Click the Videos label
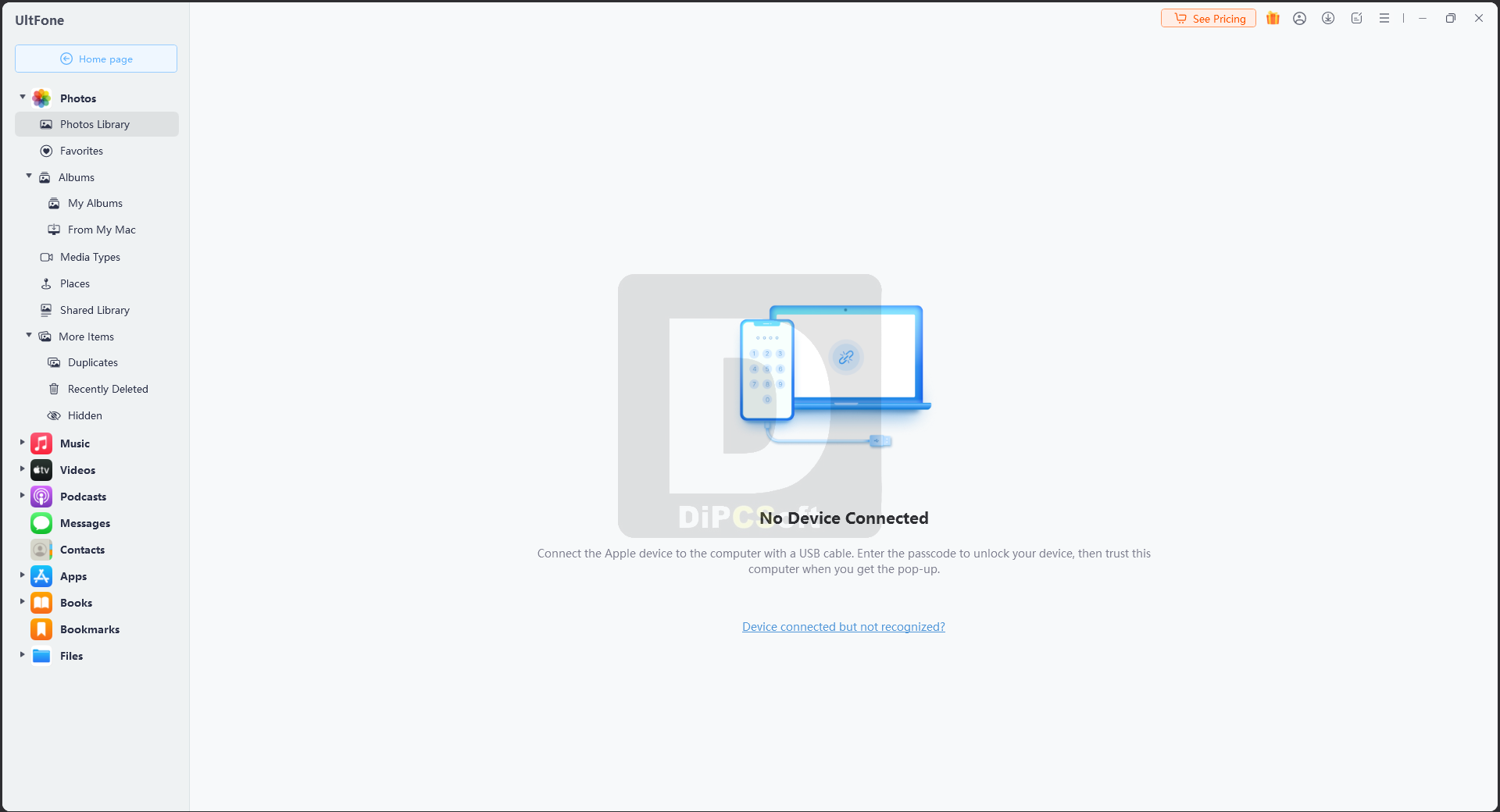The image size is (1500, 812). pos(77,470)
